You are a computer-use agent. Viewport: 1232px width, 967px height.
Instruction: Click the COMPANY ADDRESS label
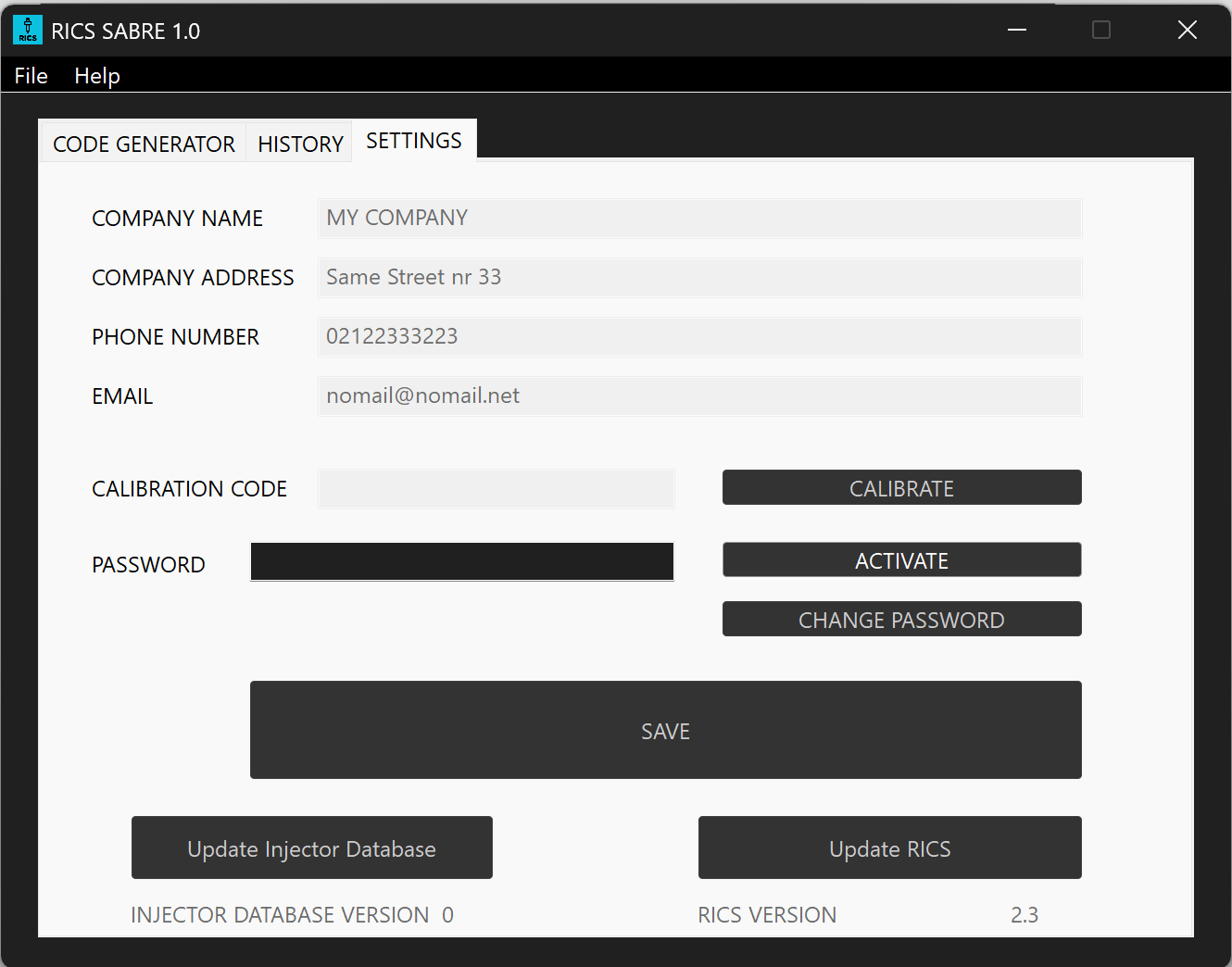(193, 278)
